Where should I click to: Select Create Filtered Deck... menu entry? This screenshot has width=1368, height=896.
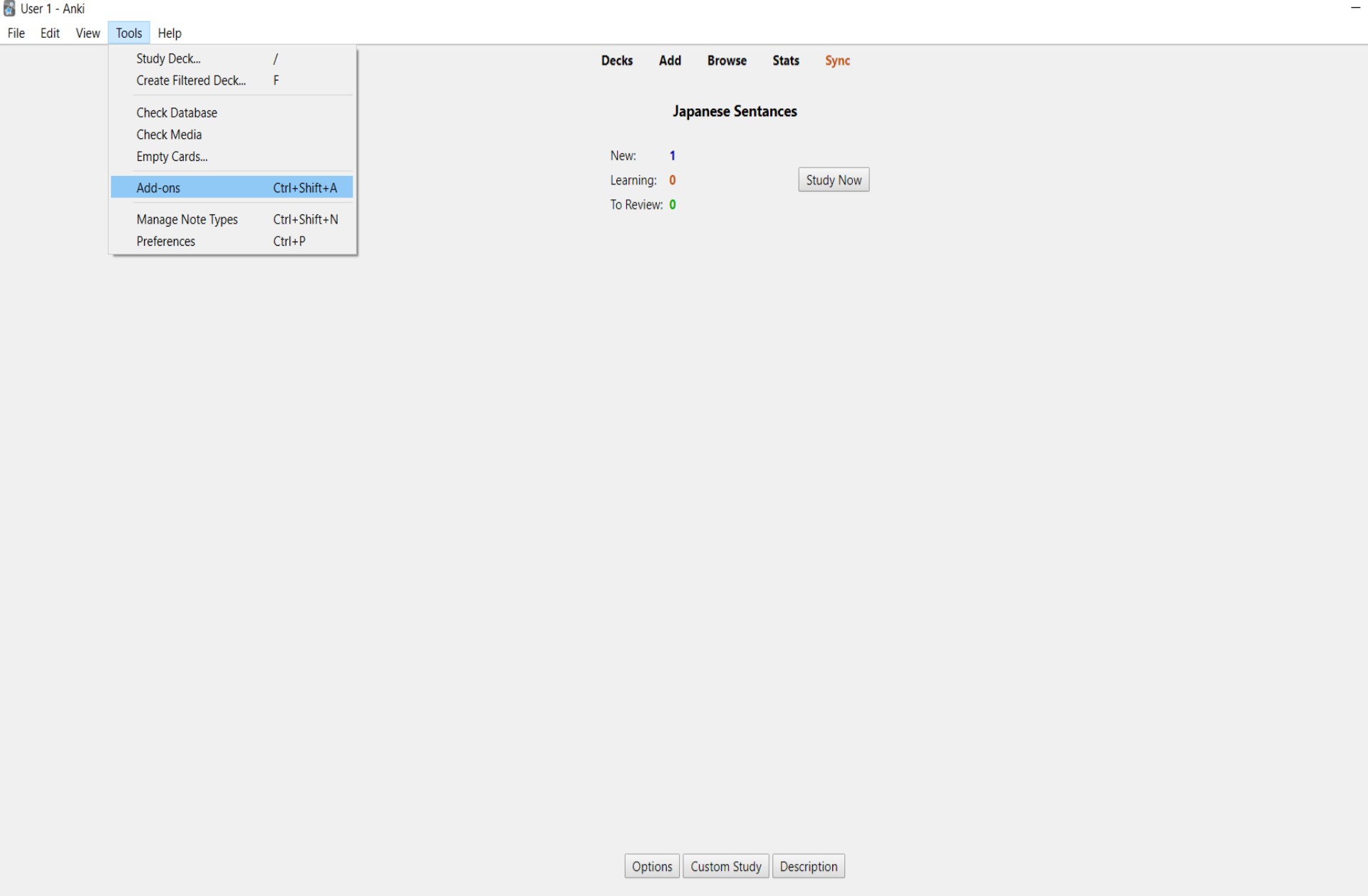[191, 80]
